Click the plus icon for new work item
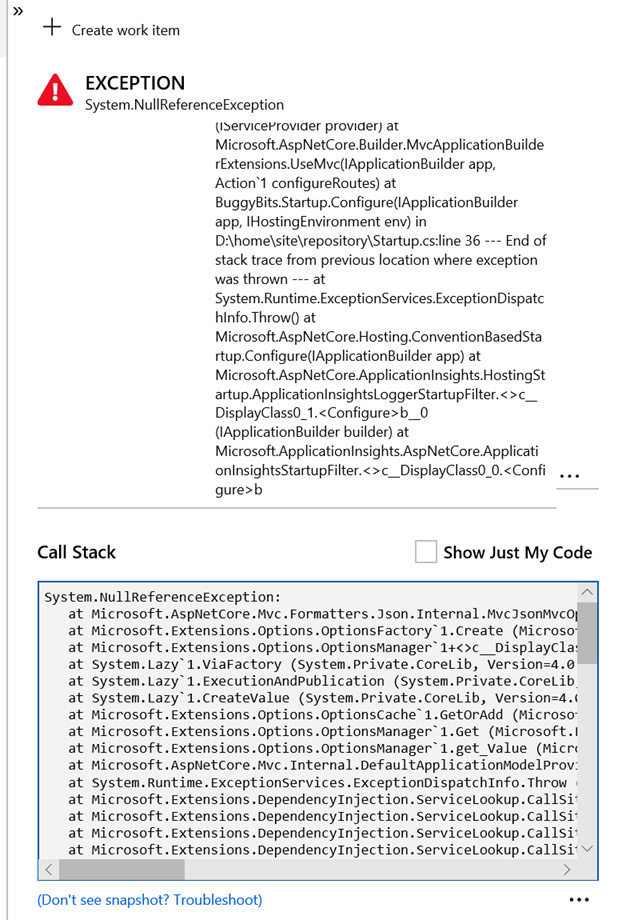 [52, 28]
